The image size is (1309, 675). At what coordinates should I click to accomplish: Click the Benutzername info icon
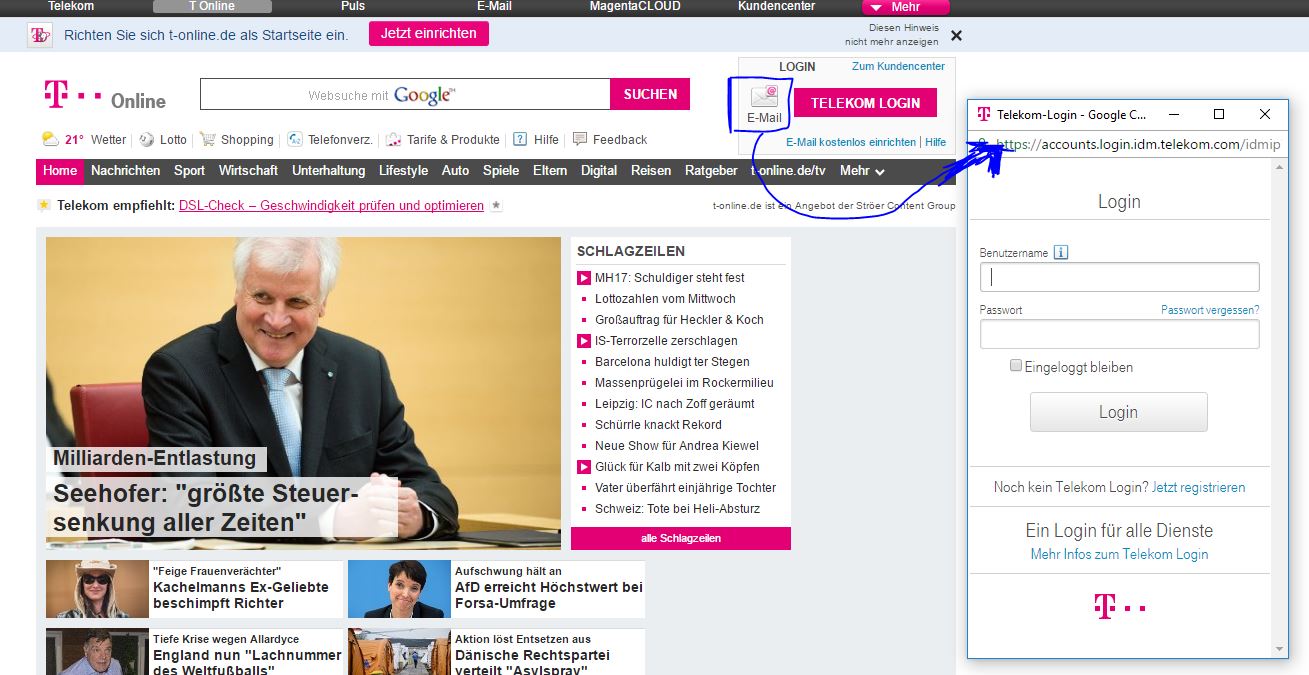pos(1061,253)
